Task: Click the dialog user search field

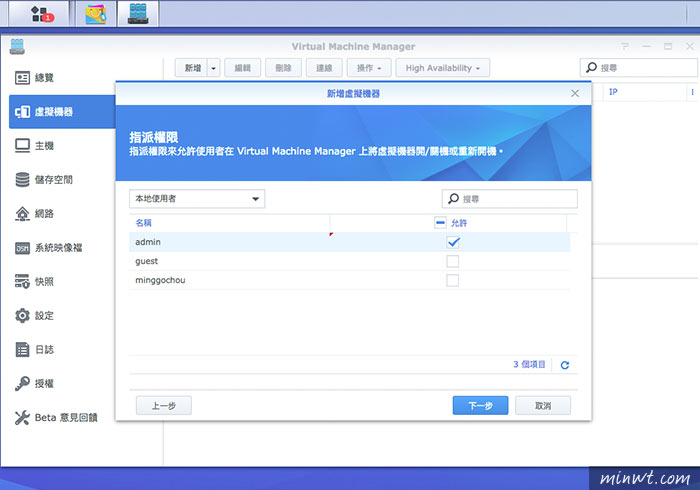Action: tap(509, 199)
